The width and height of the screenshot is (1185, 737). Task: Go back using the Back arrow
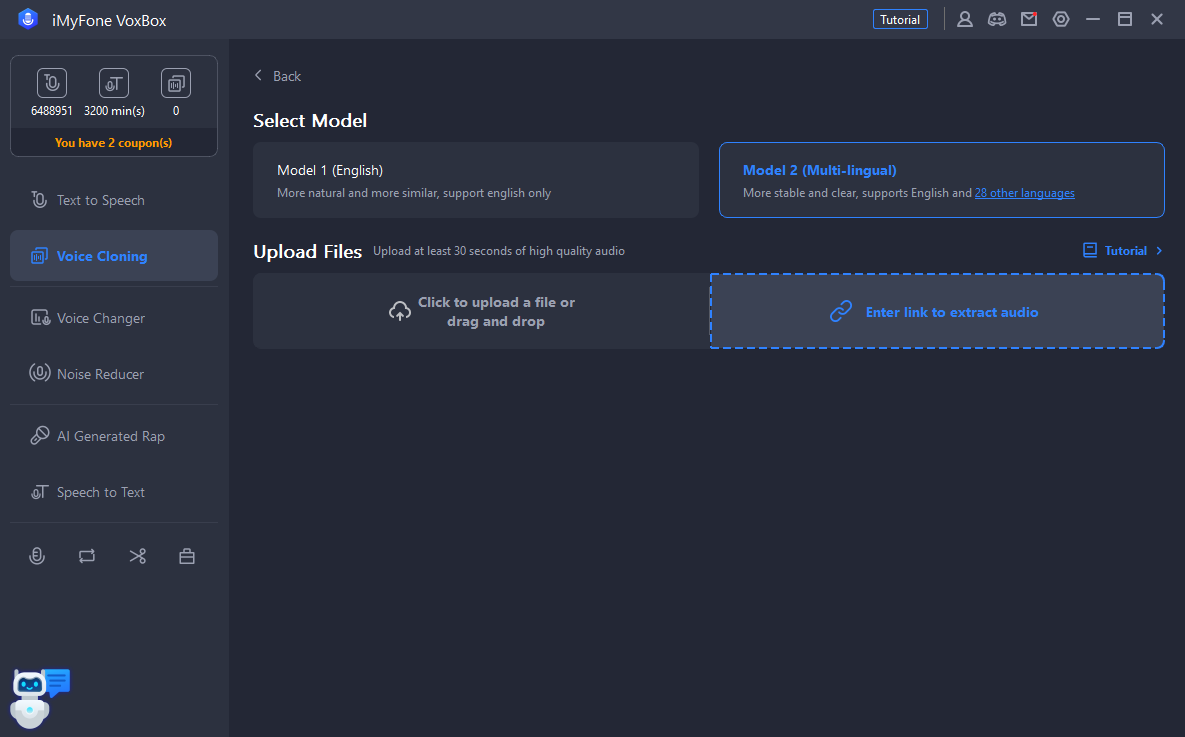277,76
